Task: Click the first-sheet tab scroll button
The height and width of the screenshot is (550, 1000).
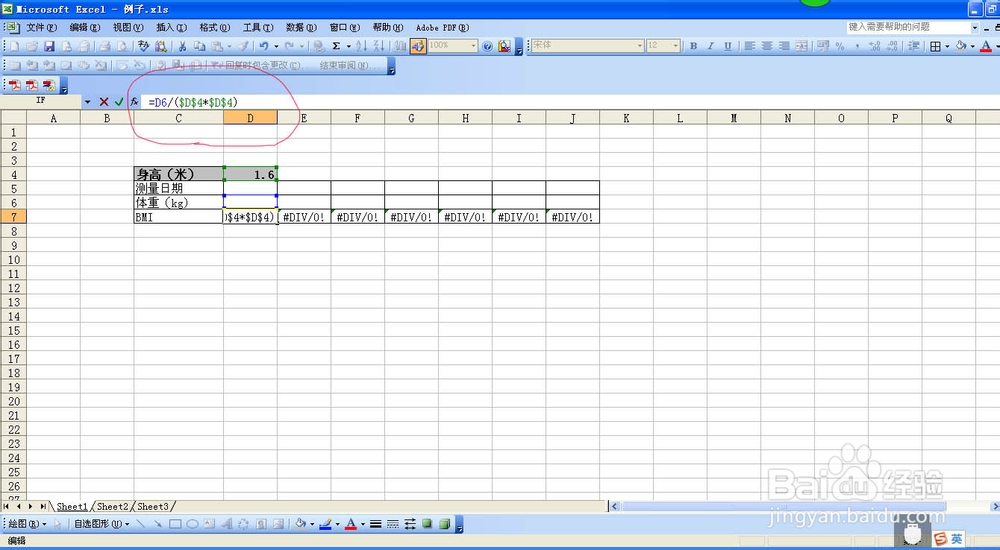Action: pos(6,507)
